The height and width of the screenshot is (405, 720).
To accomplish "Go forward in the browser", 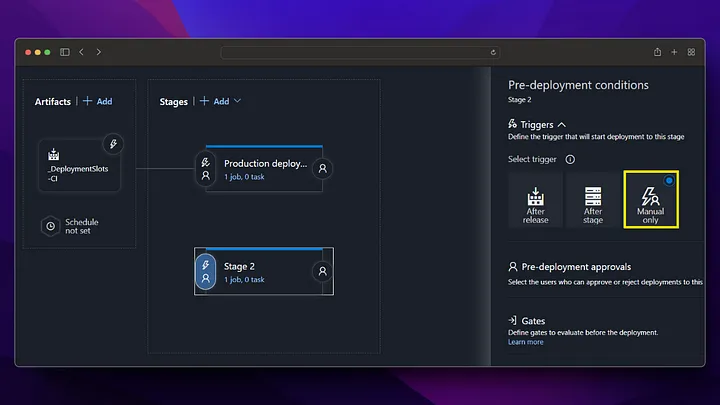I will 98,52.
